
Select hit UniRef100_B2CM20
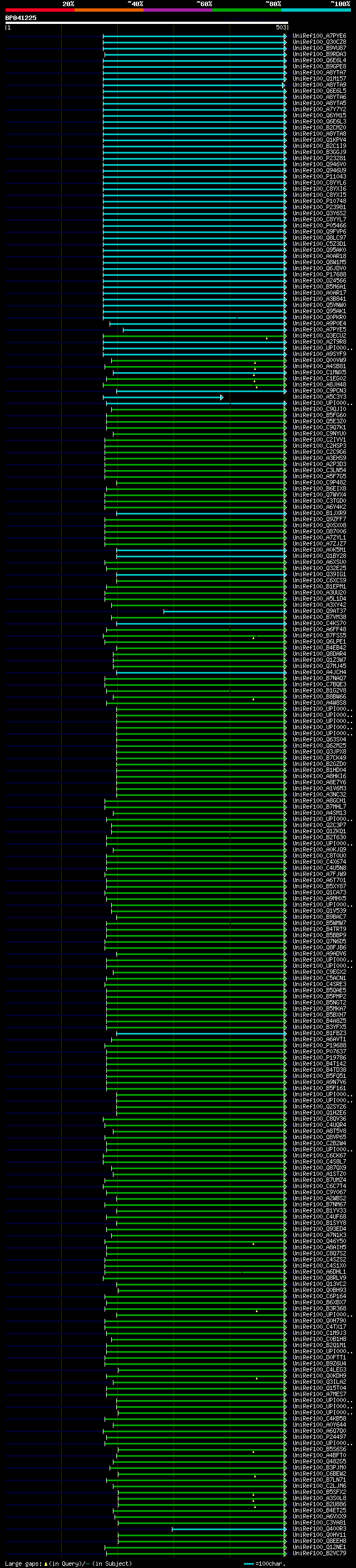coord(319,128)
